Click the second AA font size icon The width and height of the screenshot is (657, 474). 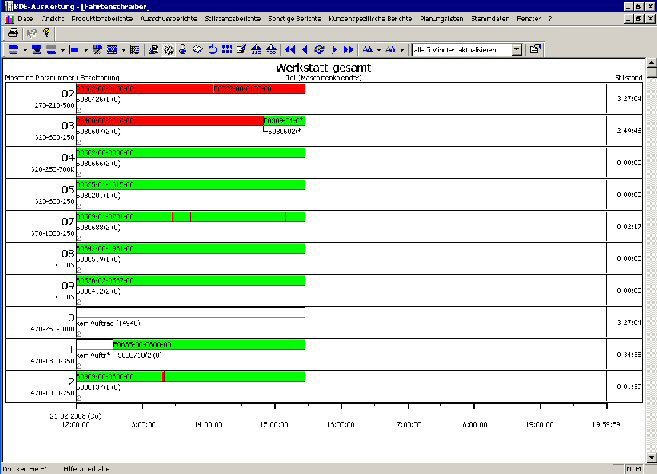pos(391,50)
